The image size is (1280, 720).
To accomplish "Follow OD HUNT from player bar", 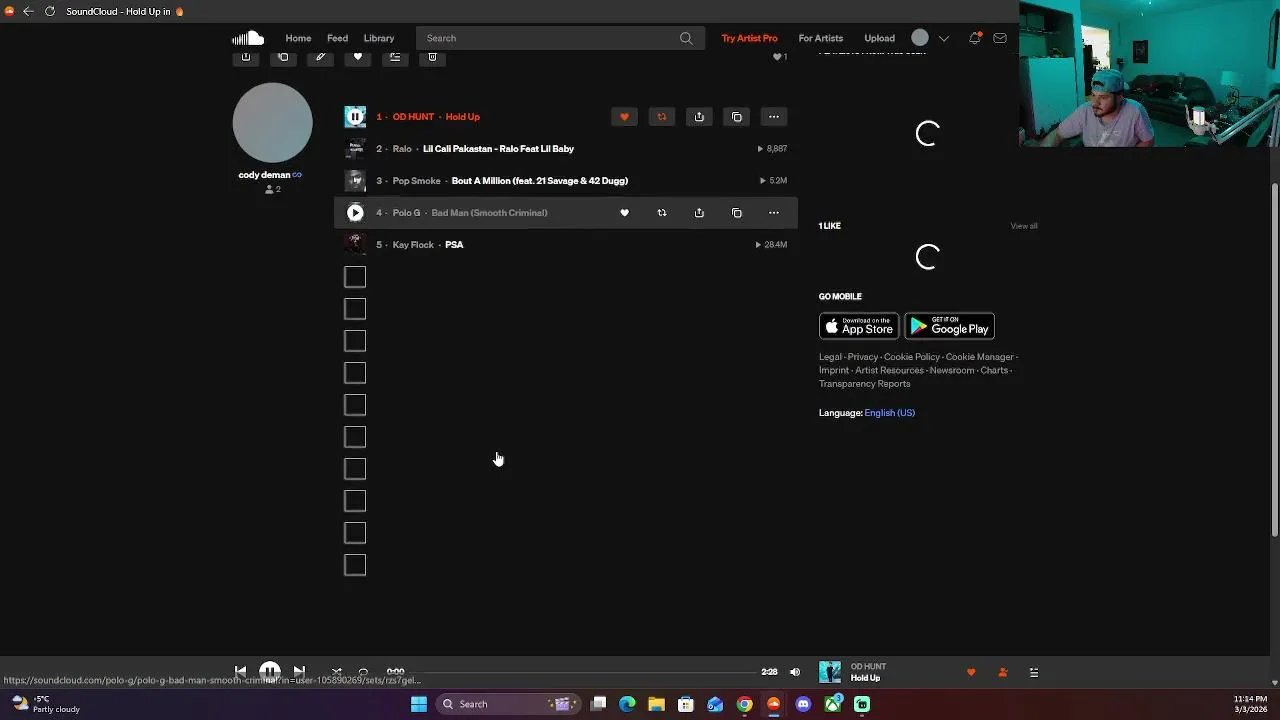I will [x=1003, y=673].
